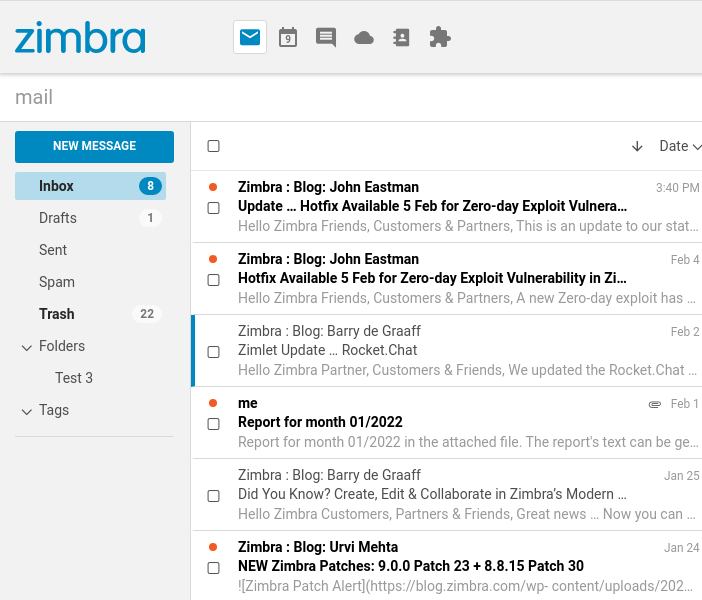Click the 'Jan 25' date of Barry de Graaff email
Image resolution: width=702 pixels, height=600 pixels.
click(x=681, y=476)
